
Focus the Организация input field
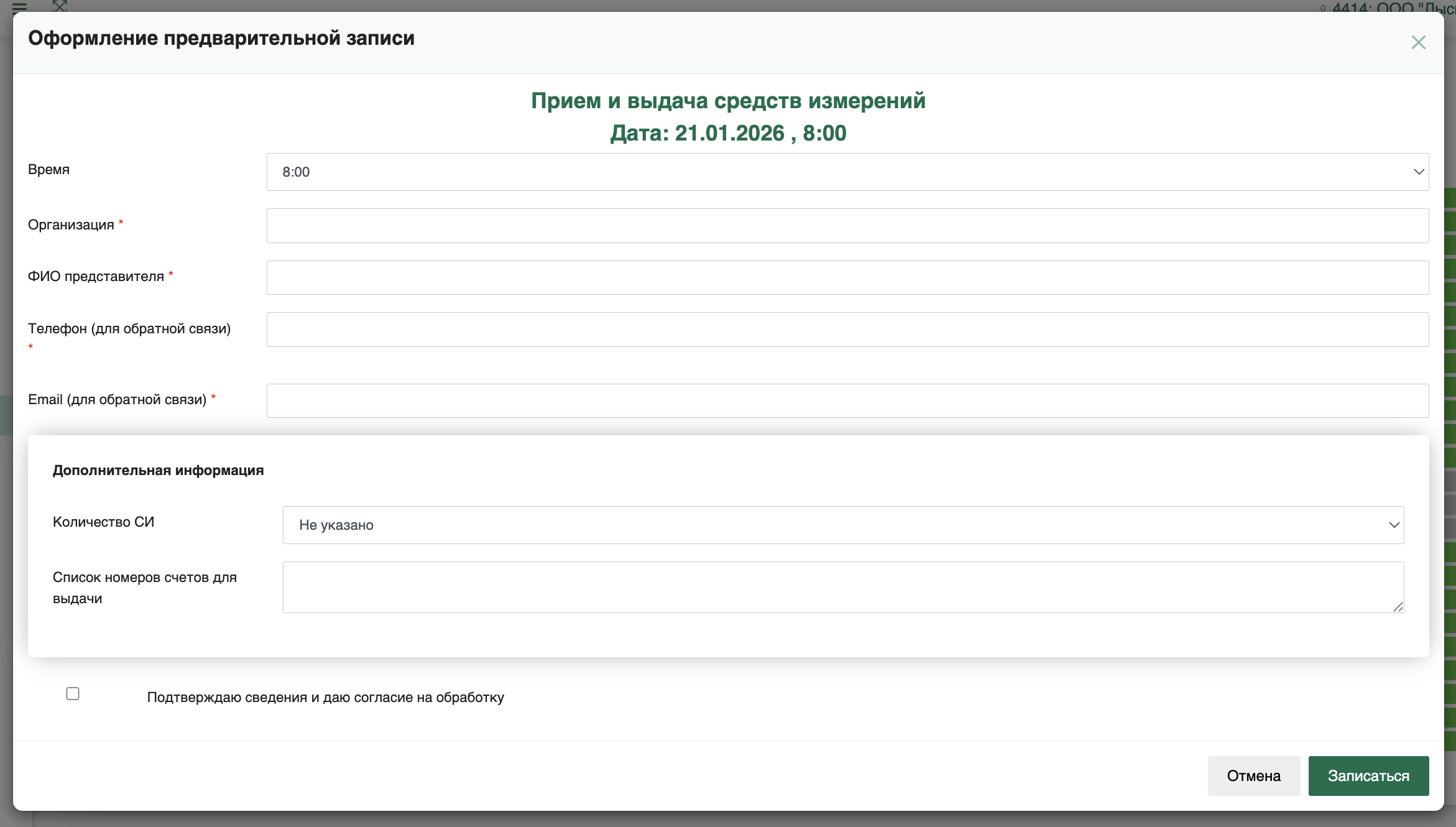[x=847, y=225]
